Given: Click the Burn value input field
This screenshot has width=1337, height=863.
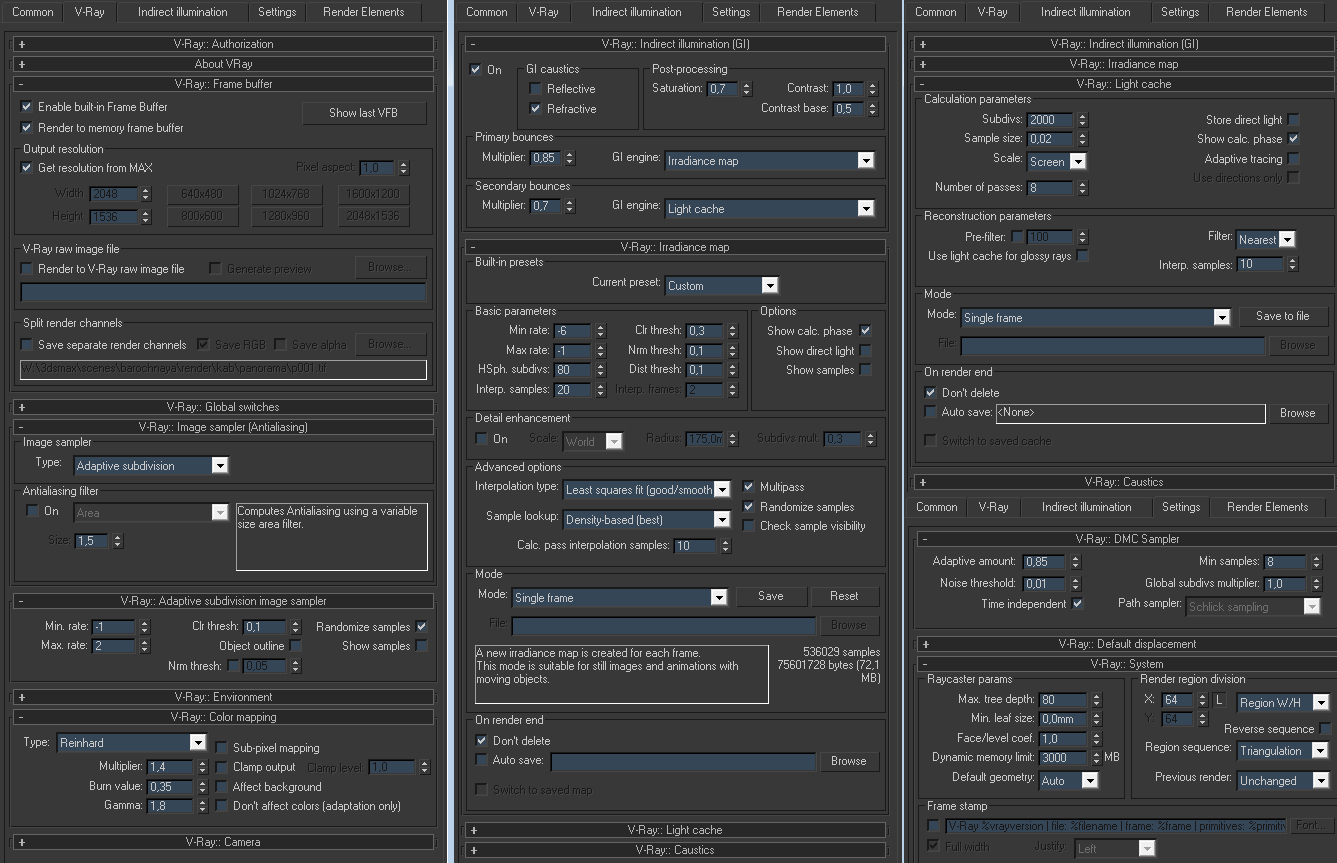Looking at the screenshot, I should coord(170,787).
